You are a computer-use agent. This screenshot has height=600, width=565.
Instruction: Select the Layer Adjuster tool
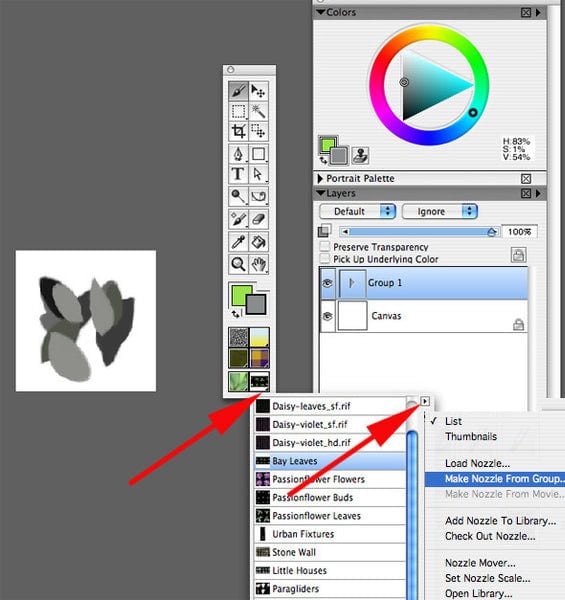pos(259,91)
